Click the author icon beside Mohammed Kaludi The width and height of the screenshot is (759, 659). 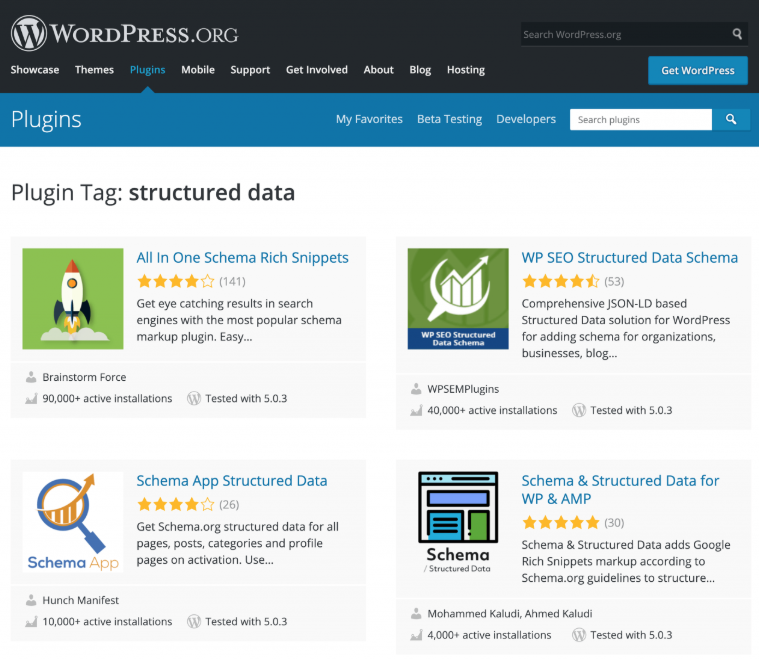tap(416, 613)
